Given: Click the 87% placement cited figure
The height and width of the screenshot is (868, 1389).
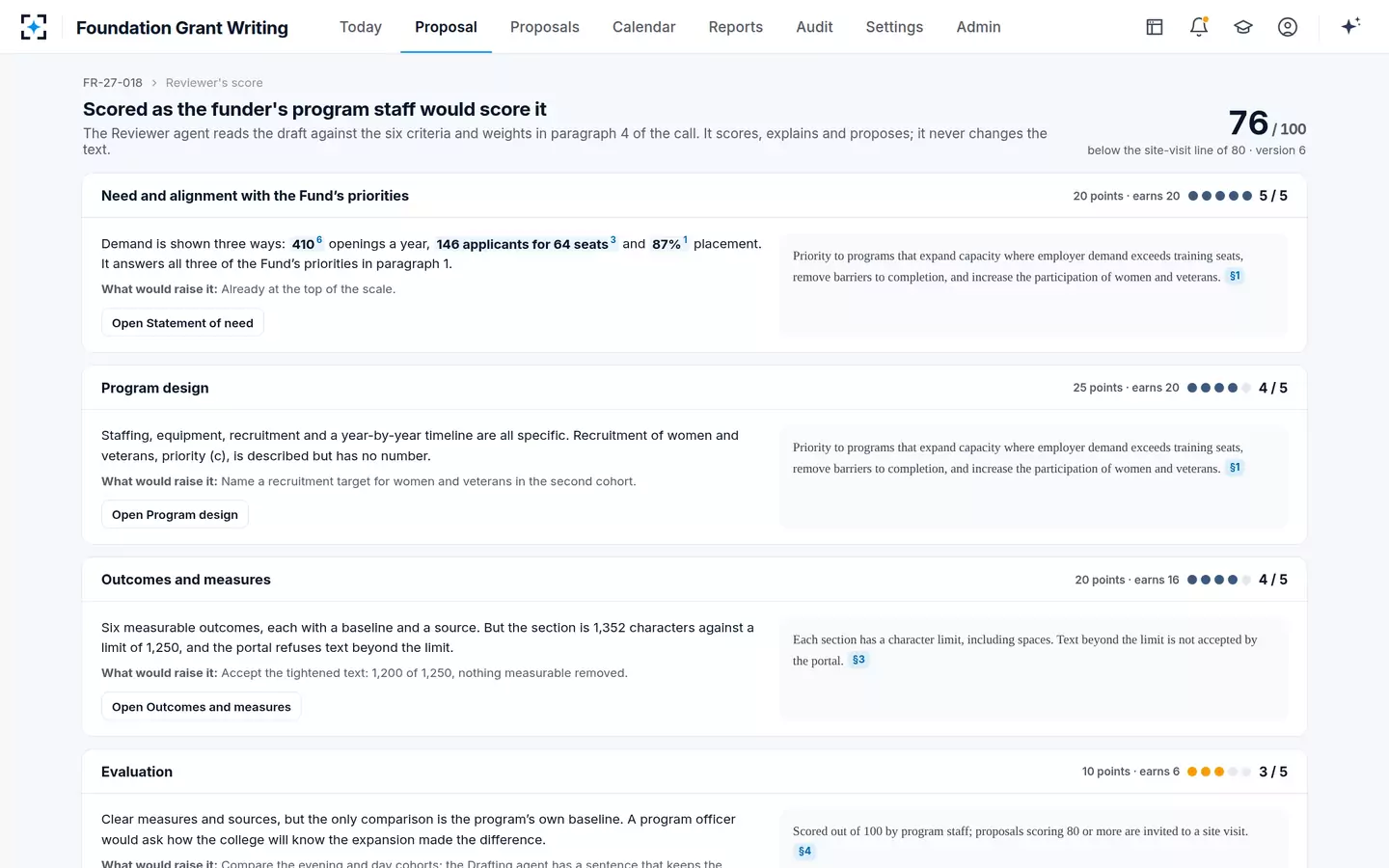Looking at the screenshot, I should point(669,244).
